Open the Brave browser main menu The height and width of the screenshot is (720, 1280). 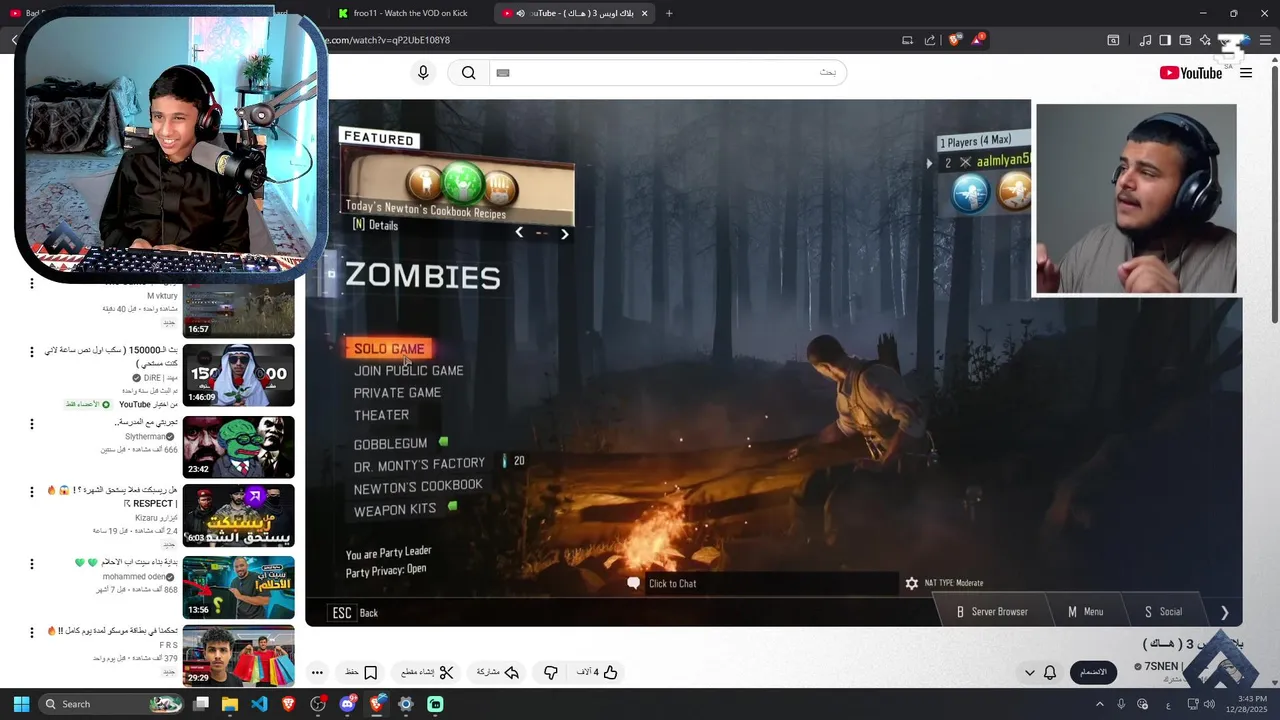coord(1265,40)
